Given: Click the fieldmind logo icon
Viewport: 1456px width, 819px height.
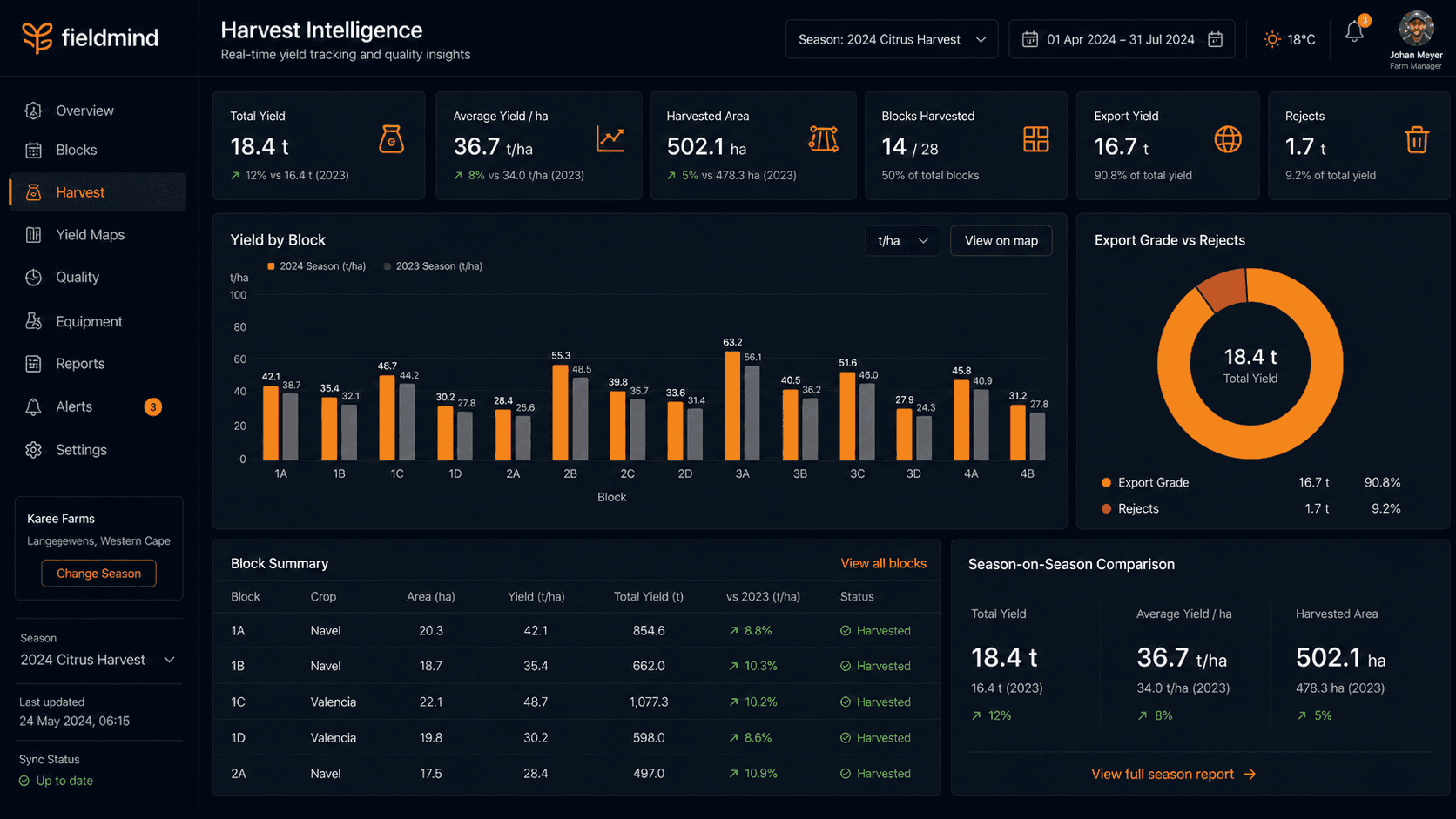Looking at the screenshot, I should (37, 37).
